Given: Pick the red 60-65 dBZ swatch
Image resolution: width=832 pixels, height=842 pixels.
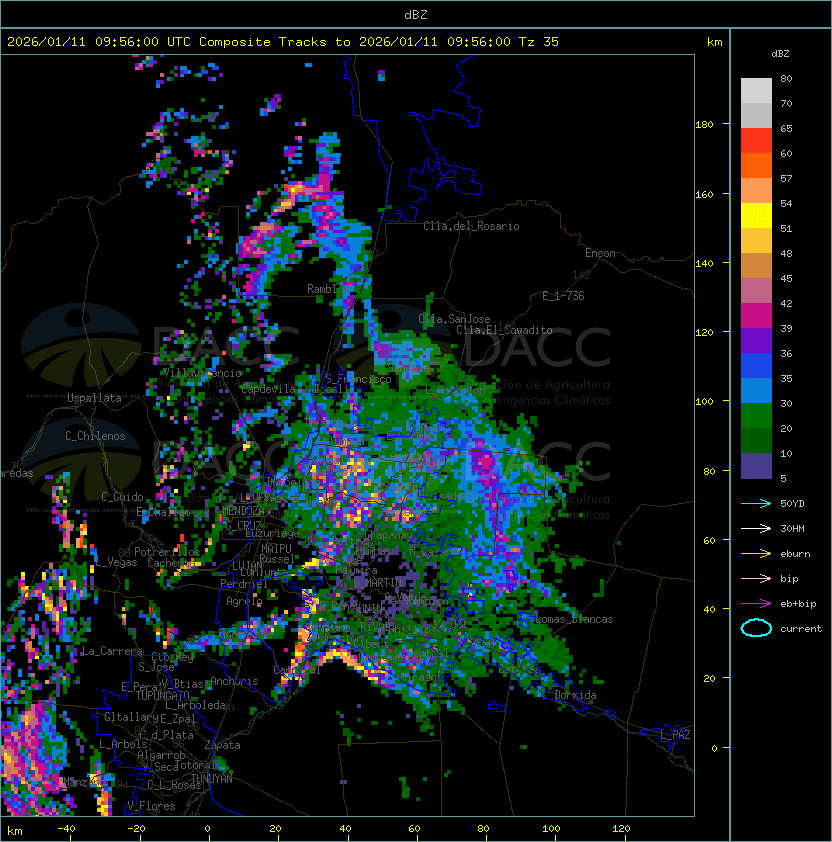Looking at the screenshot, I should coord(756,141).
